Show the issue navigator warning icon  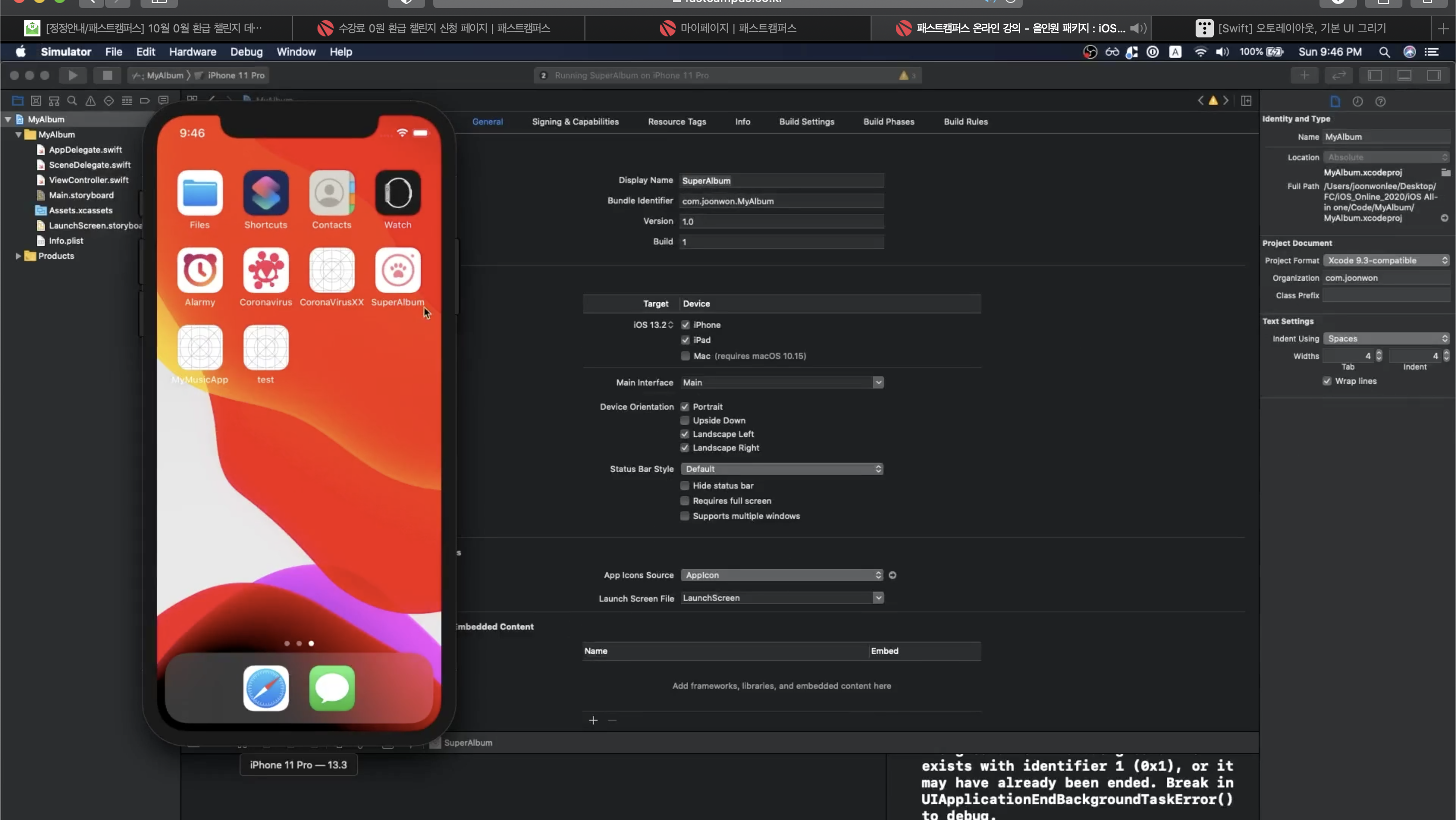(x=90, y=101)
